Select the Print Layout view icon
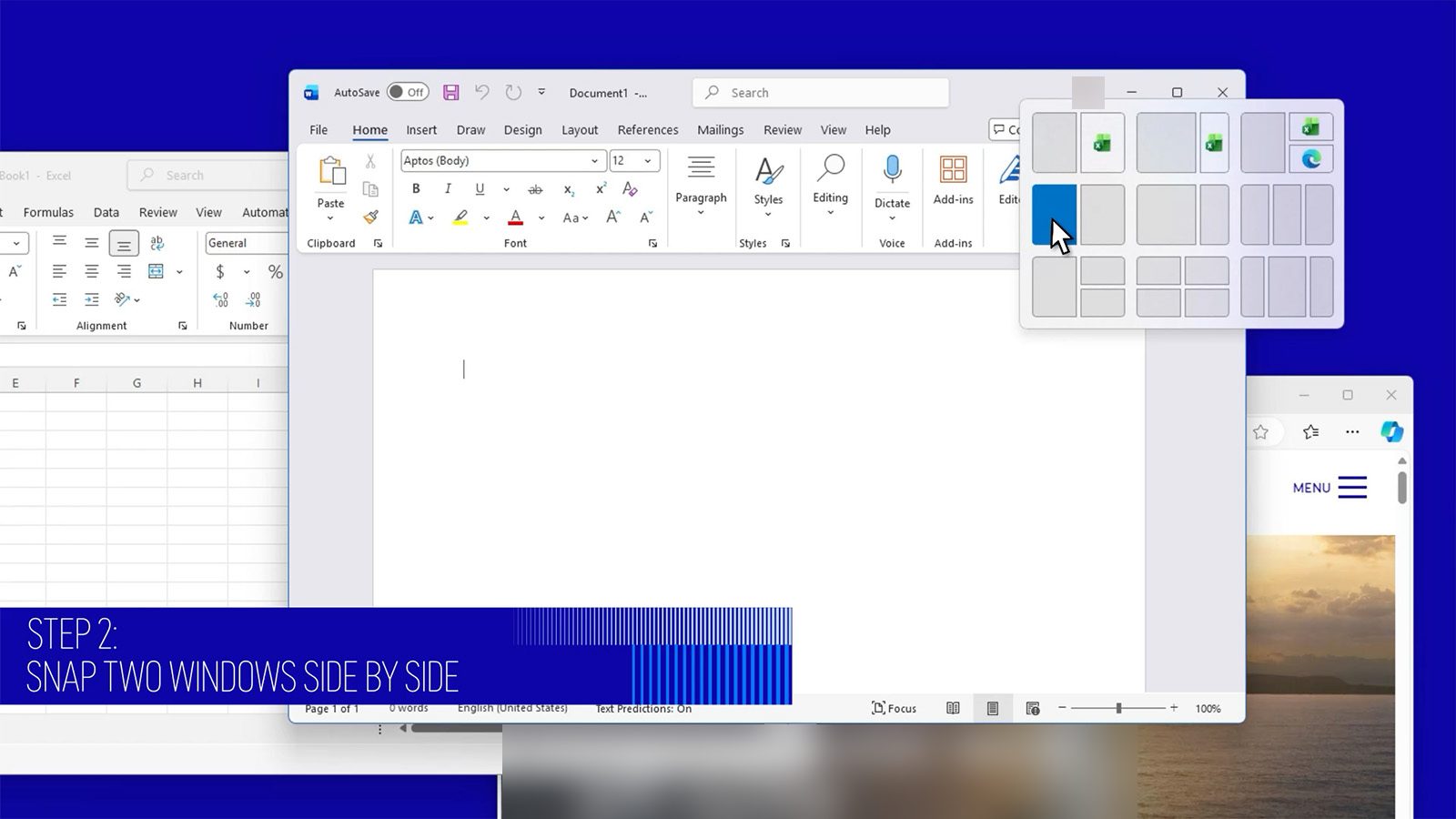This screenshot has width=1456, height=819. click(x=993, y=708)
